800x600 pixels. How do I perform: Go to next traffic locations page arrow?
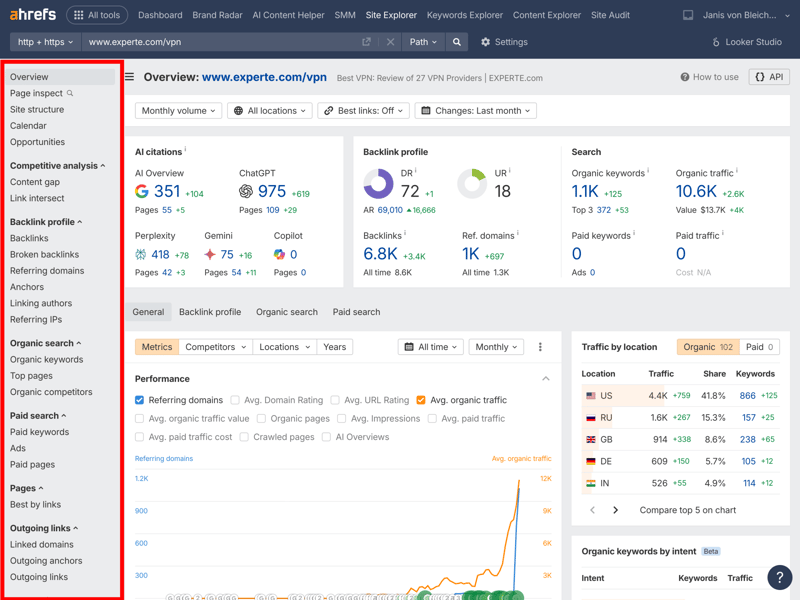615,510
